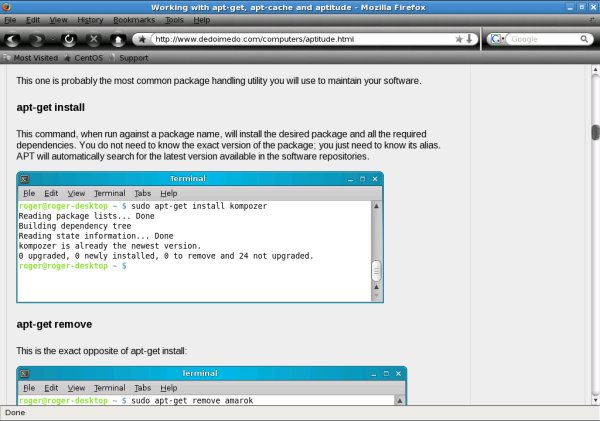Click the apt-get remove heading
600x421 pixels.
click(x=54, y=325)
